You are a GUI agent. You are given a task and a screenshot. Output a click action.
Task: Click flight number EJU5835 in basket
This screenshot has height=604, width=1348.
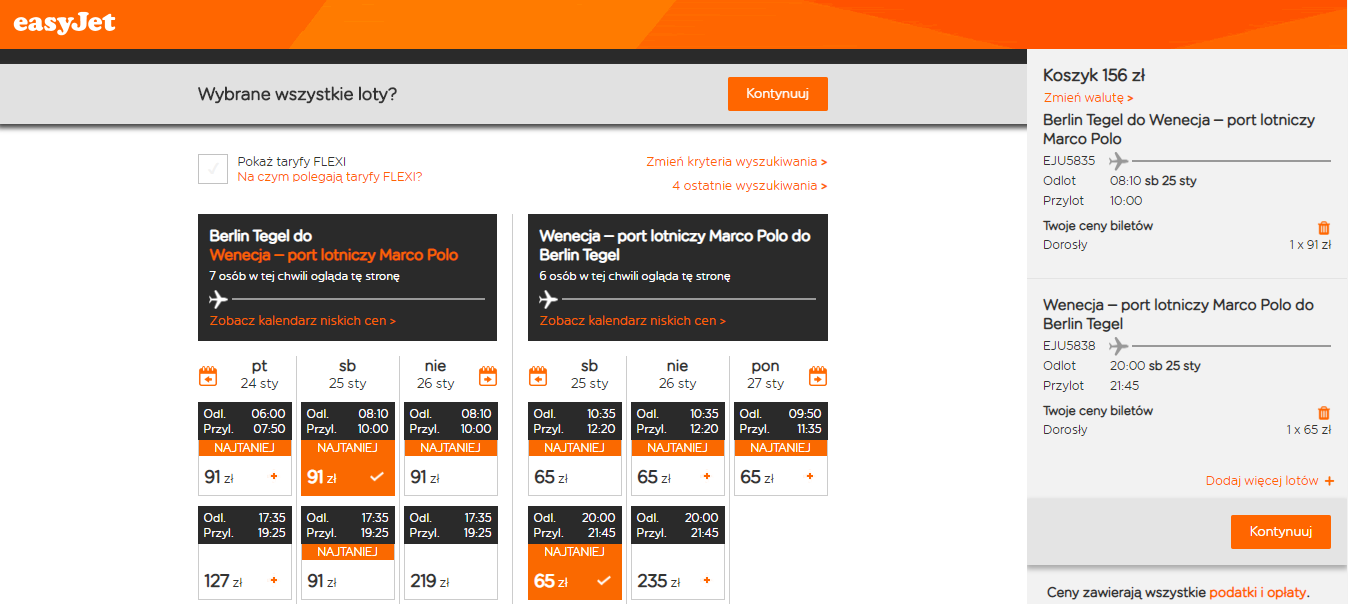1069,160
